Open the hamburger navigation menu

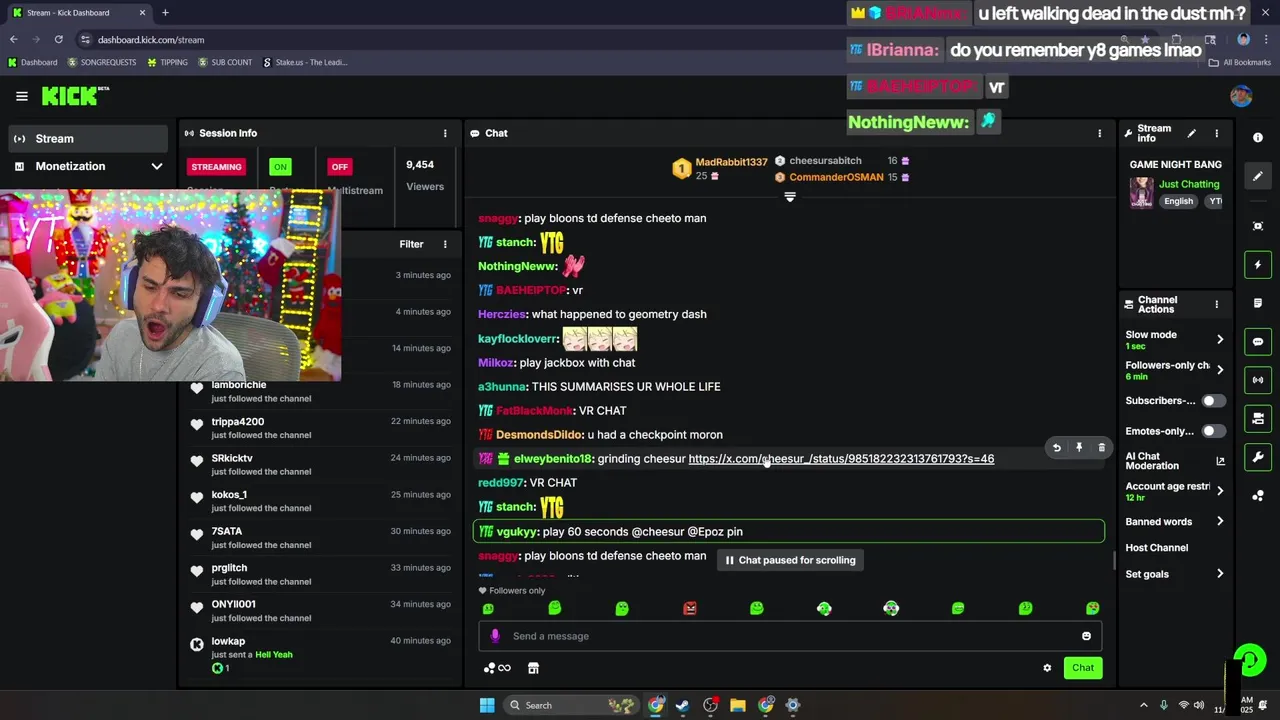tap(21, 96)
